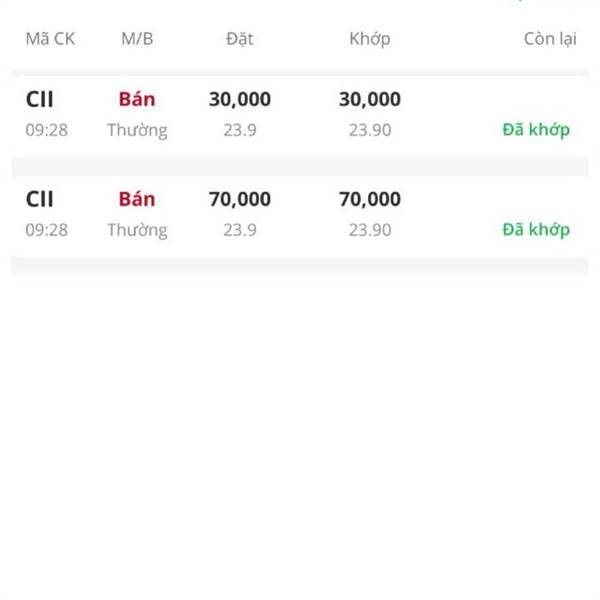Tap the 23.90 matched price of the 70,000 order

(370, 230)
